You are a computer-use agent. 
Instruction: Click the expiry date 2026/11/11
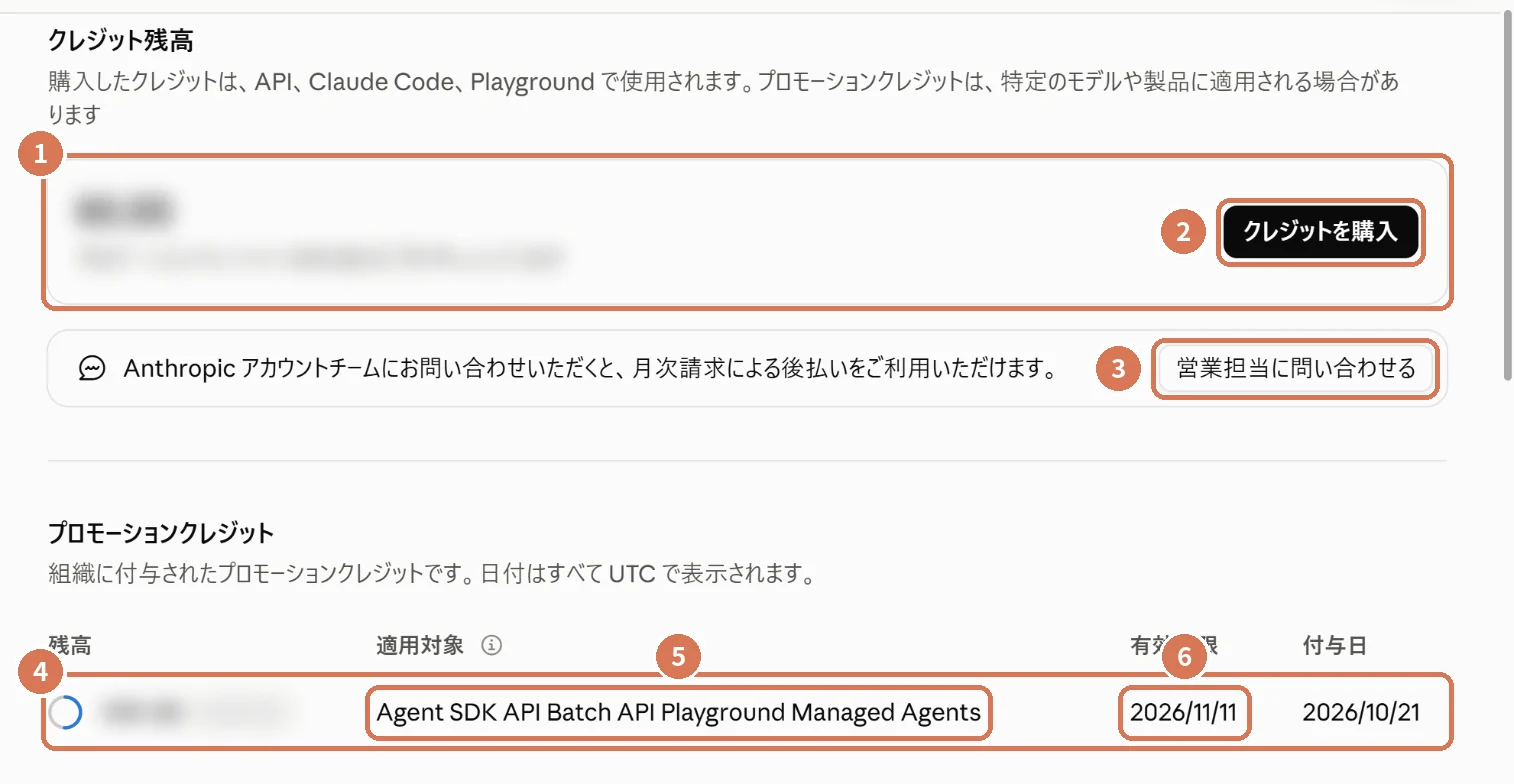coord(1184,713)
